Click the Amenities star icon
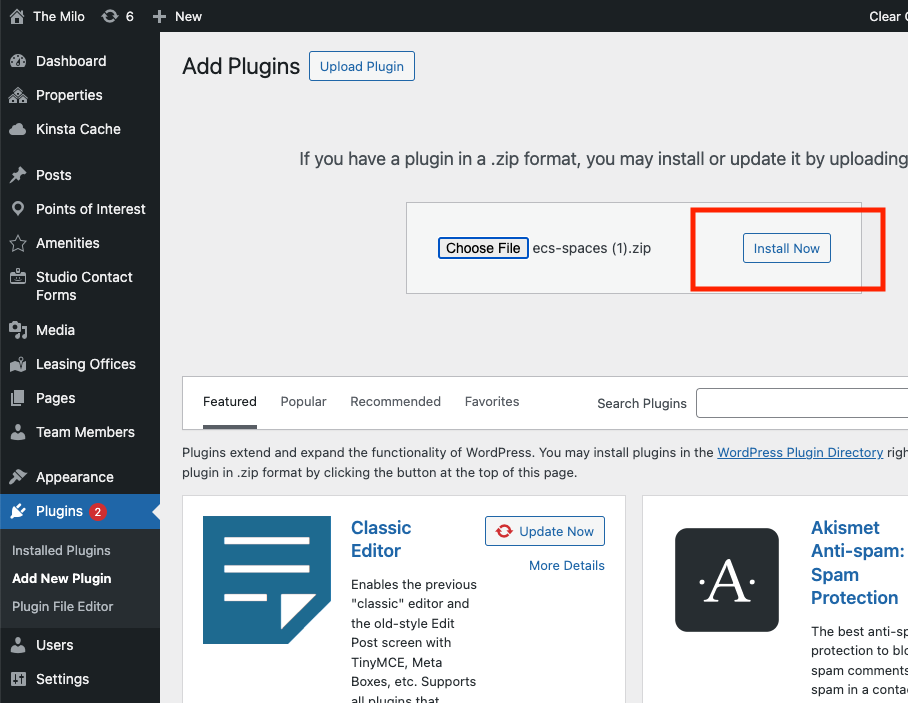This screenshot has height=703, width=908. pyautogui.click(x=18, y=243)
